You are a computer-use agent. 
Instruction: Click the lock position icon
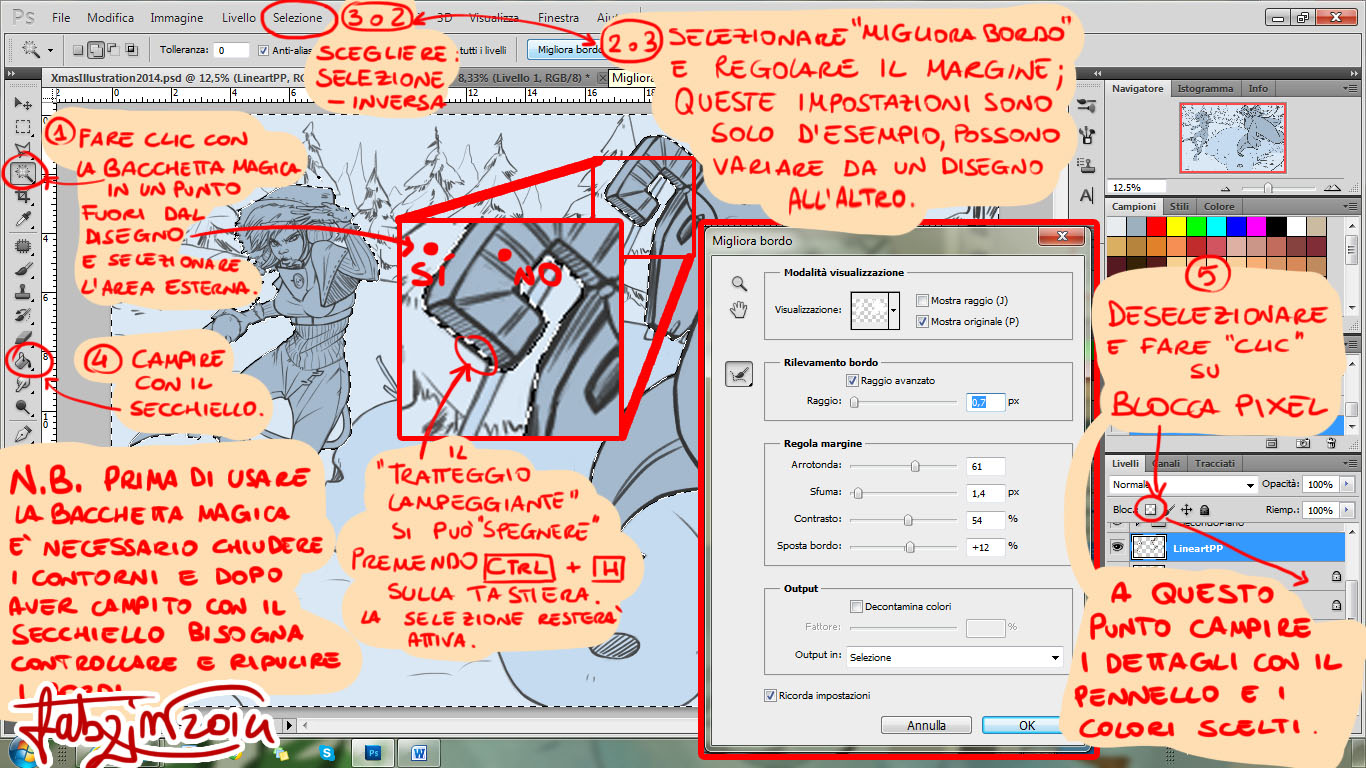[1186, 509]
